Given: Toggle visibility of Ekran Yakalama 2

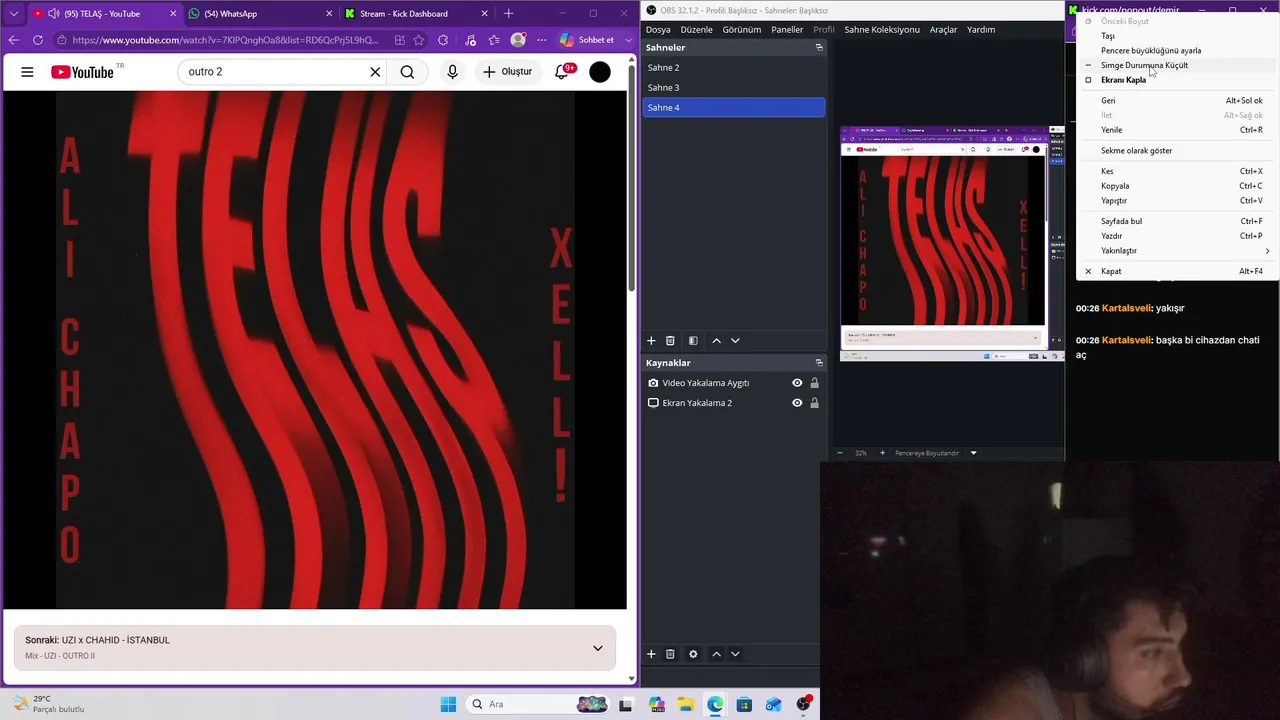Looking at the screenshot, I should [797, 403].
